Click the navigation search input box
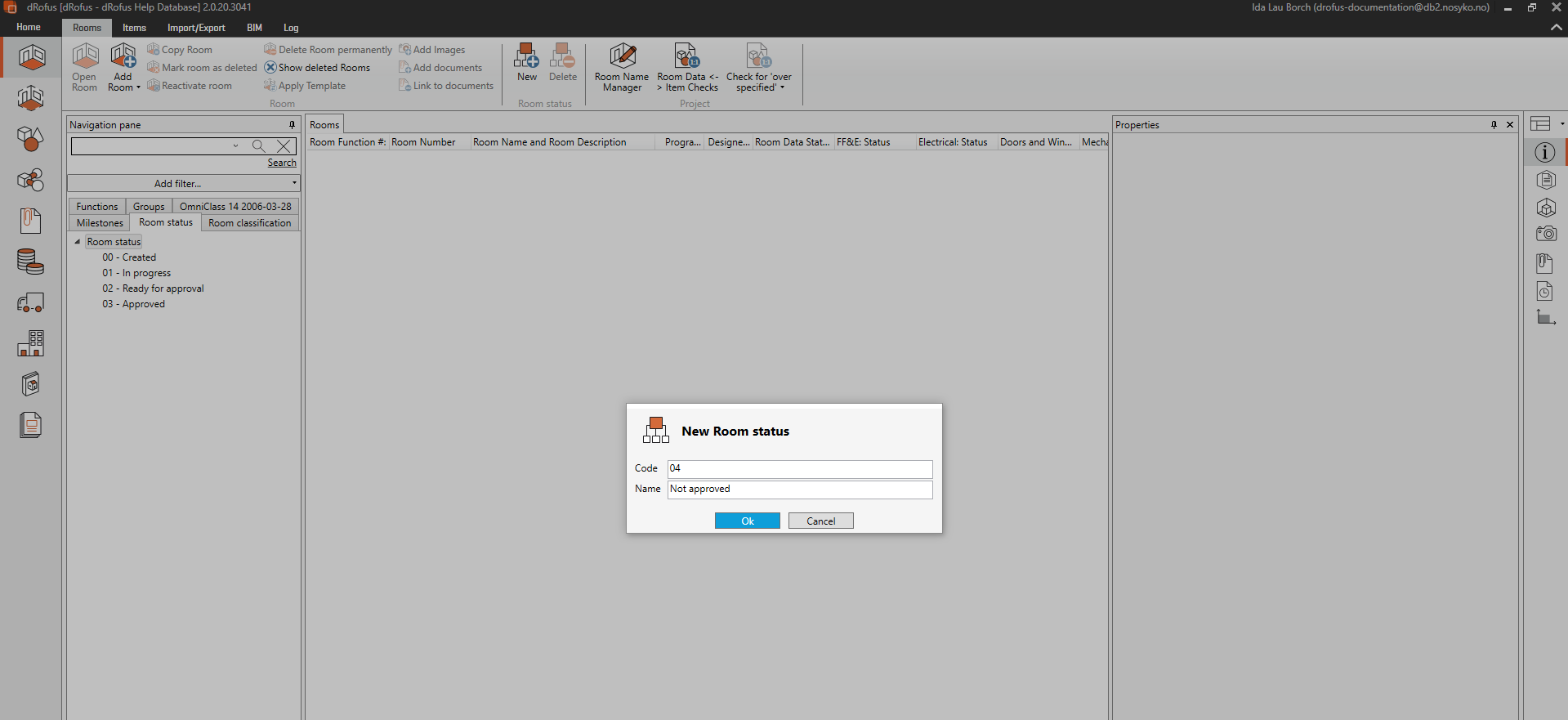Screen dimensions: 1568x720 pos(151,146)
